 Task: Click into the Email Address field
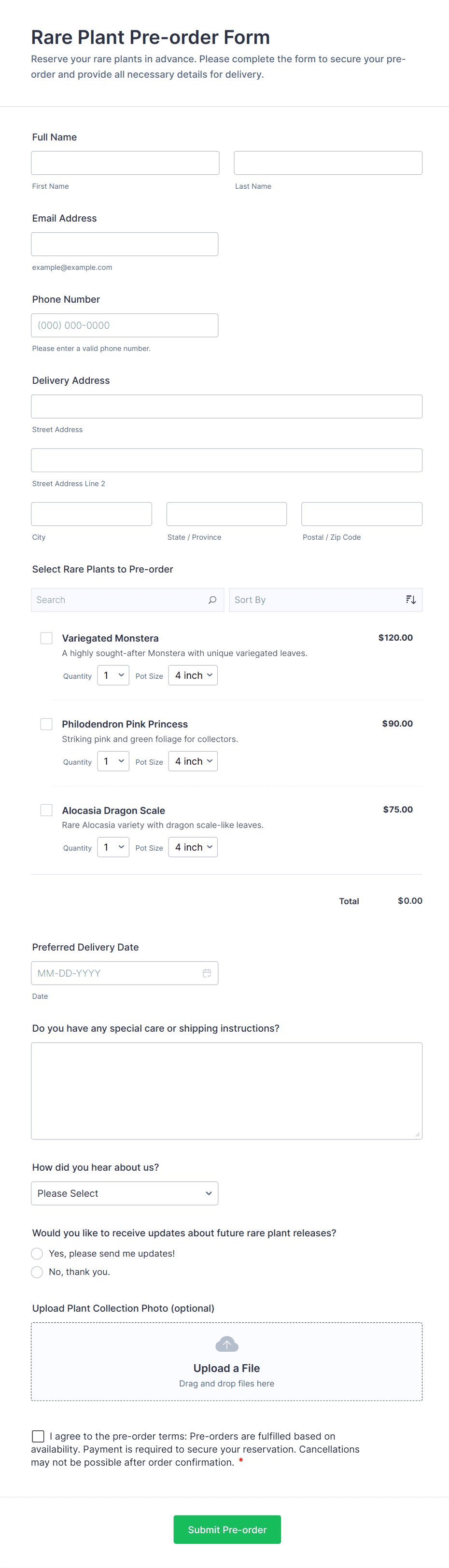point(125,244)
